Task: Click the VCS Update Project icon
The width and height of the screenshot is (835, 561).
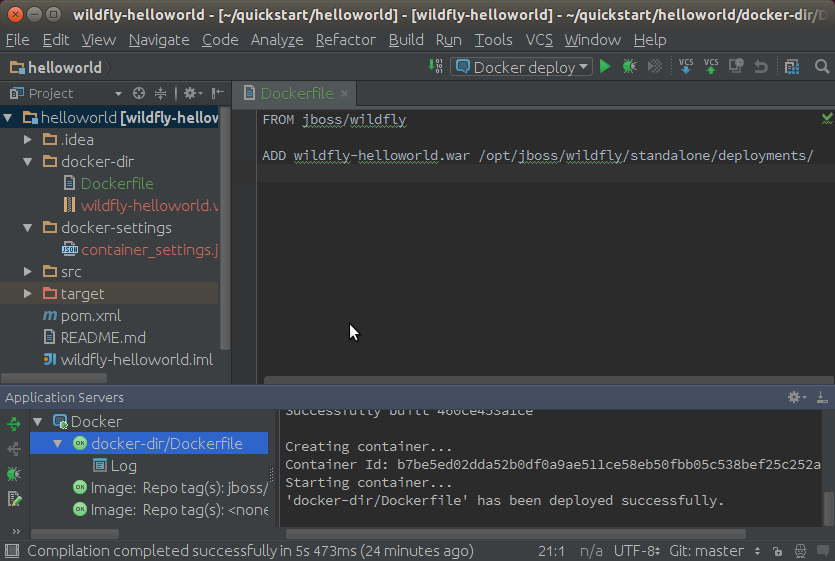Action: point(686,67)
